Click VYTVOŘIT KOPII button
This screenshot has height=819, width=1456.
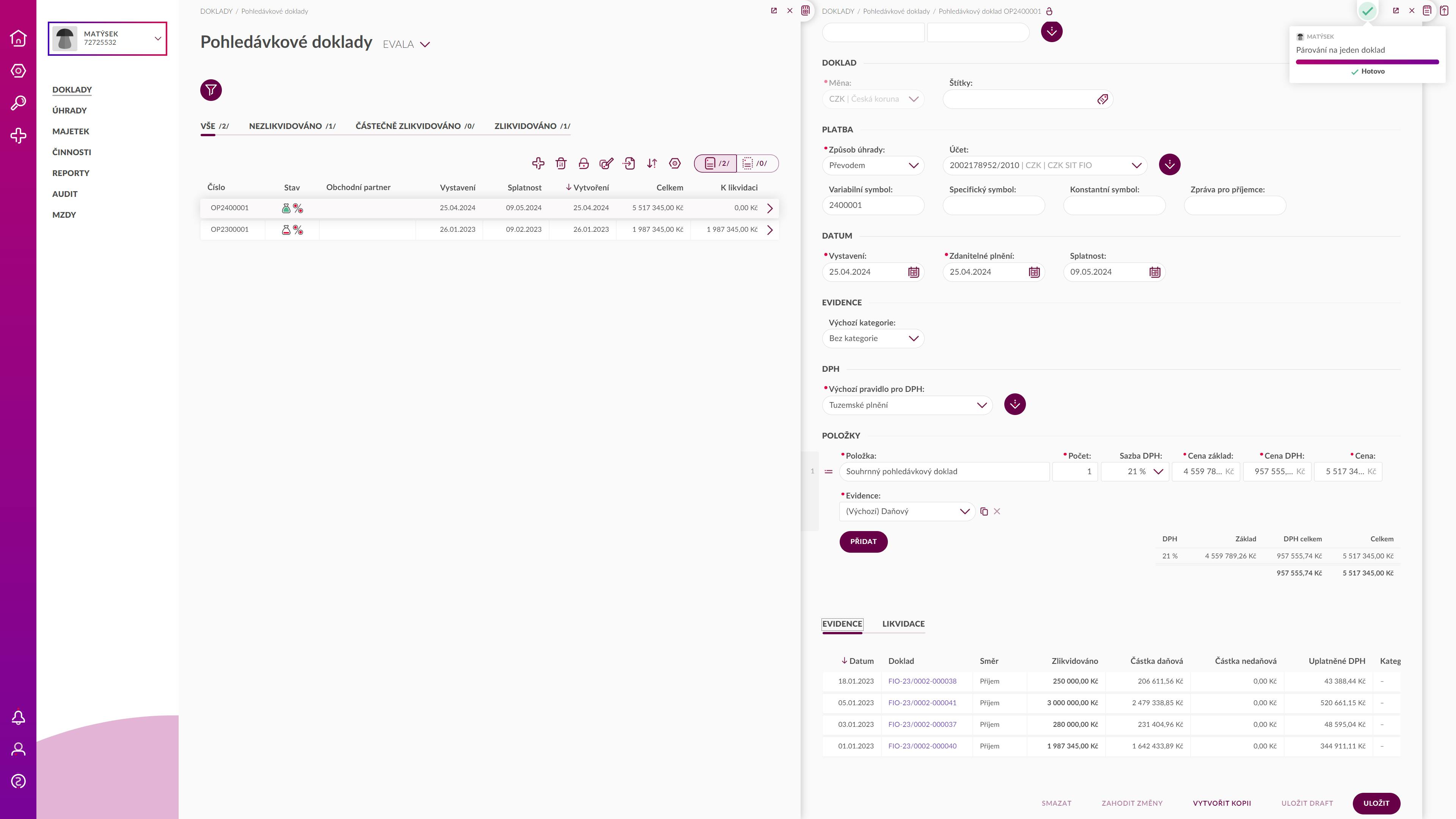tap(1222, 803)
